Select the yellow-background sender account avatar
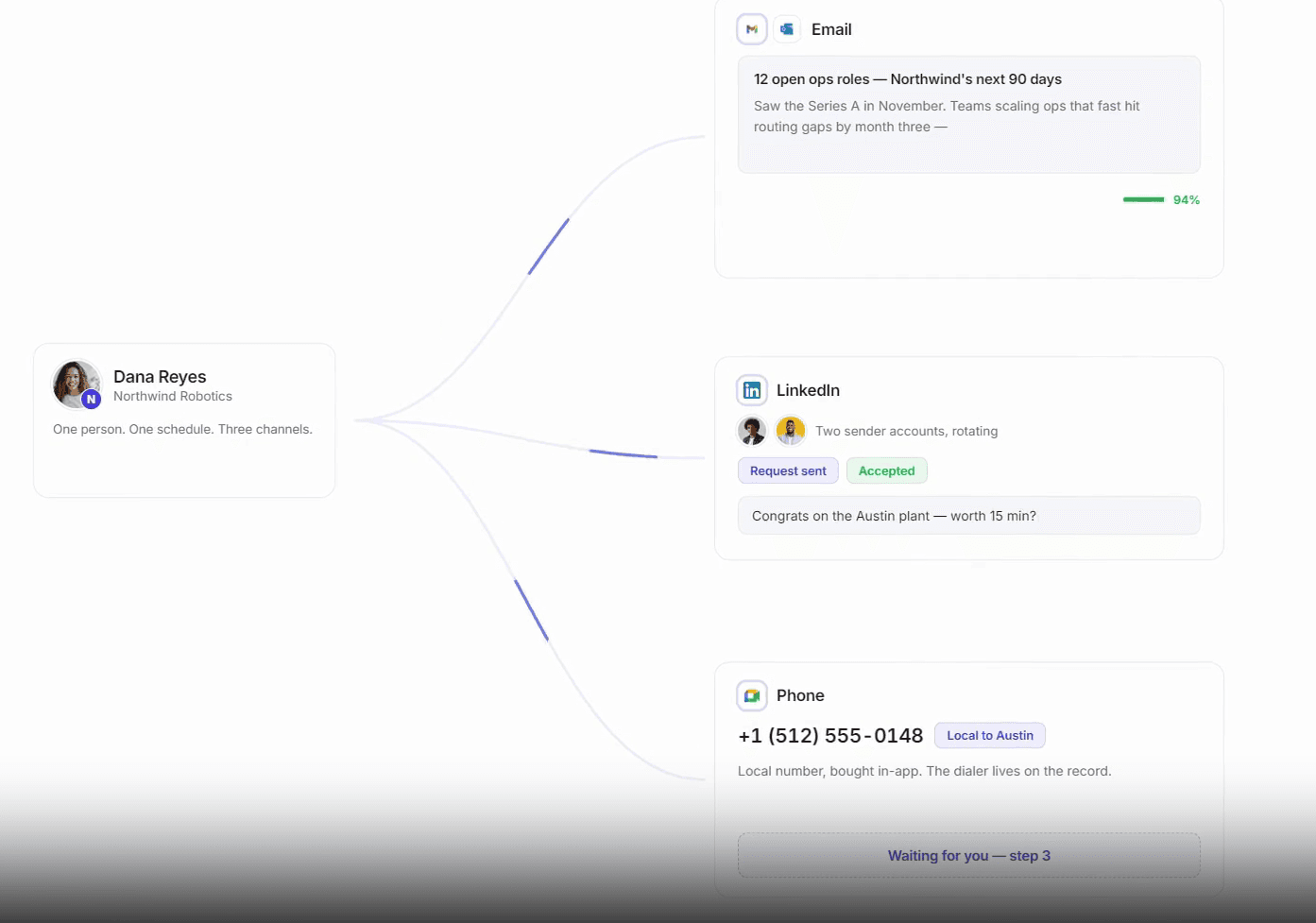This screenshot has width=1316, height=923. (x=791, y=431)
